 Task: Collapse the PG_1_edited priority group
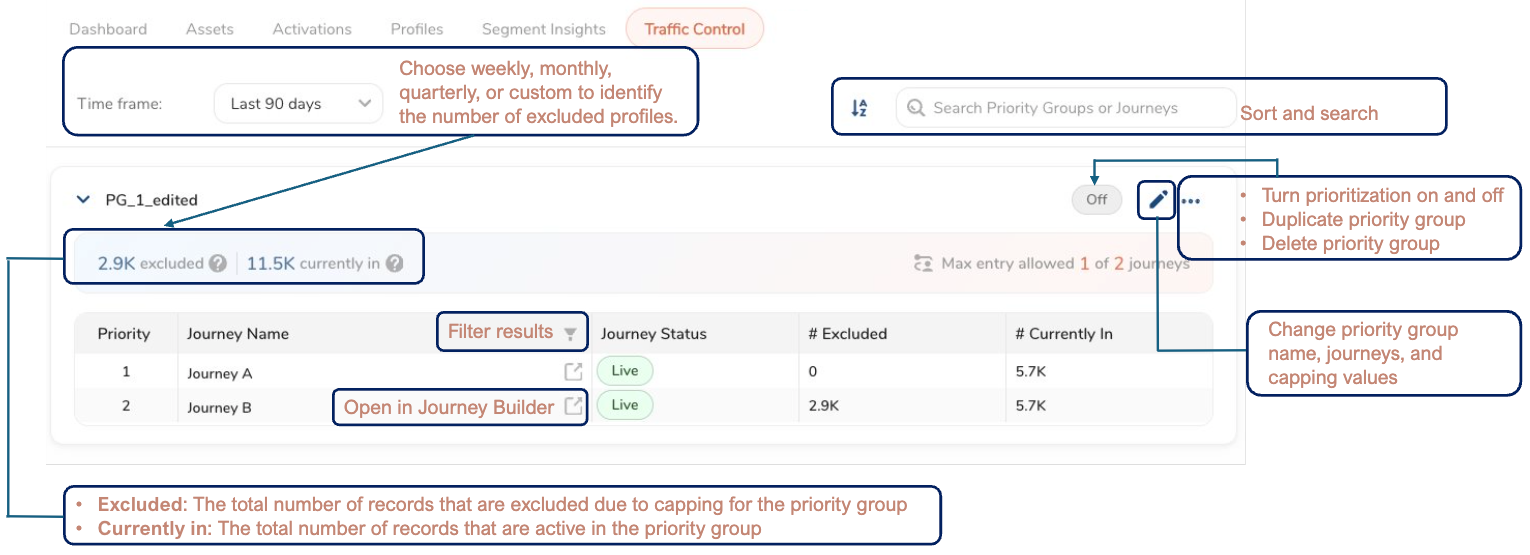coord(84,200)
